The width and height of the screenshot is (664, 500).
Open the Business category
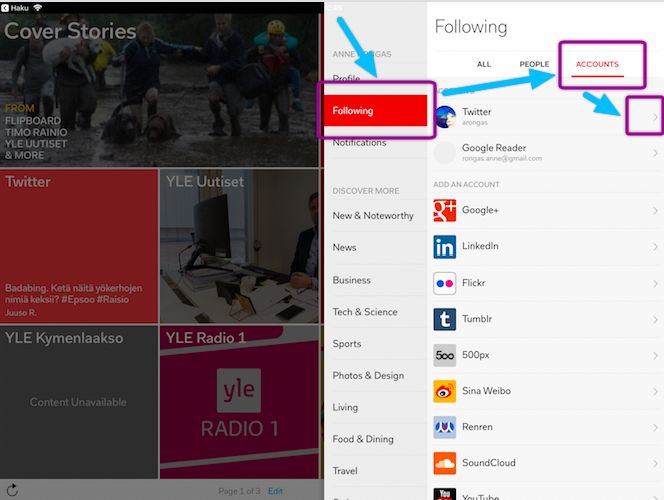(351, 280)
